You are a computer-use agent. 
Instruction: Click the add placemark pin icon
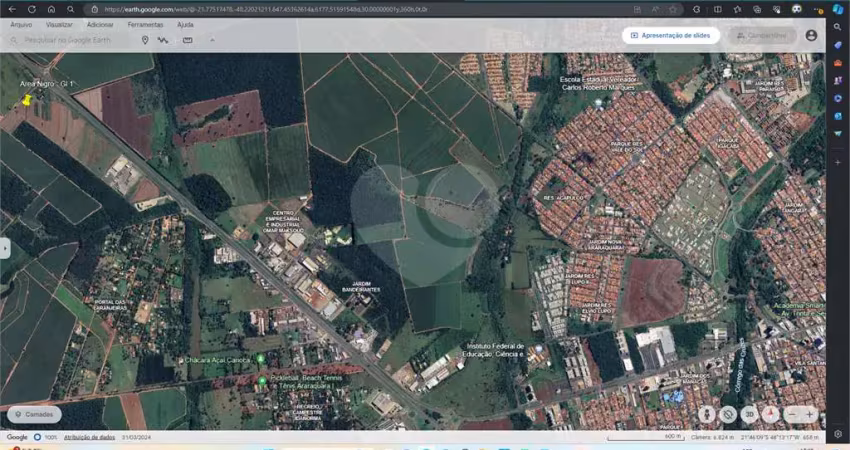coord(145,40)
